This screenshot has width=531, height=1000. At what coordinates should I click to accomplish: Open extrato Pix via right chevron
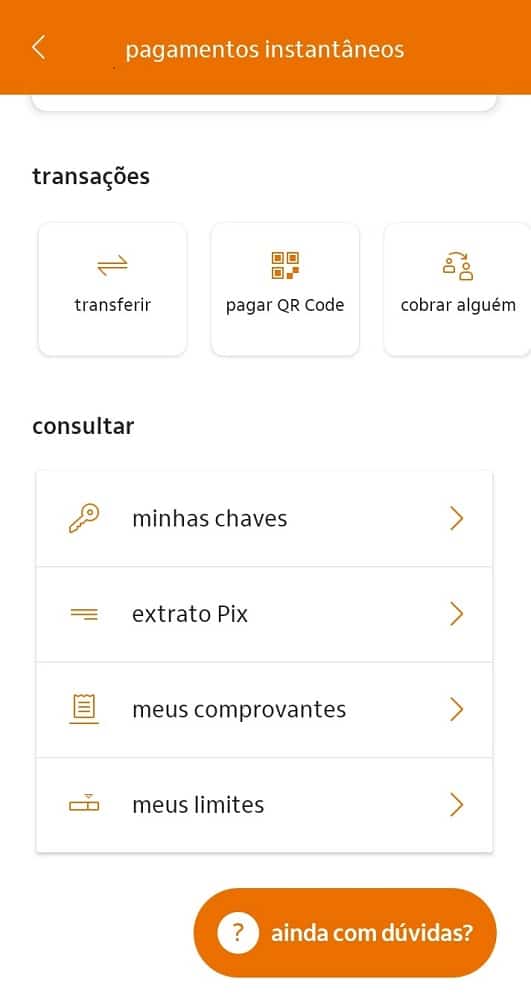pos(456,614)
